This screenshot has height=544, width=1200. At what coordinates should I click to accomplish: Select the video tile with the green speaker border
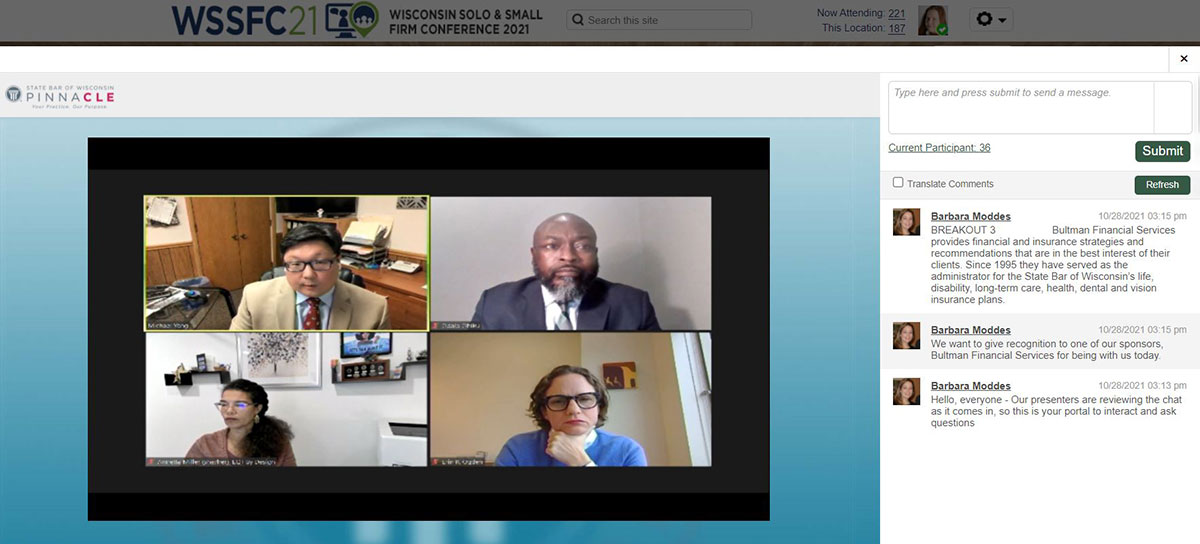286,263
